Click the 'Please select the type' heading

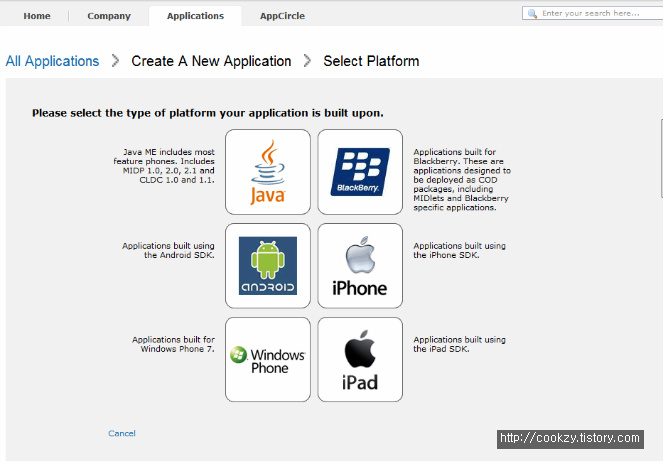click(208, 113)
